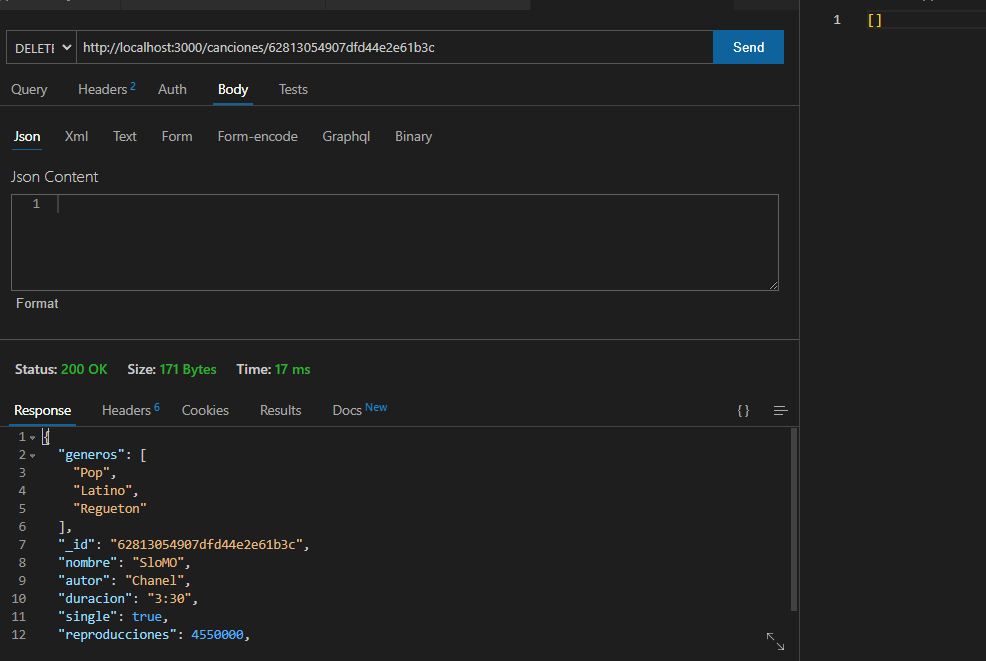Image resolution: width=986 pixels, height=661 pixels.
Task: Switch to the Query tab
Action: pyautogui.click(x=29, y=89)
